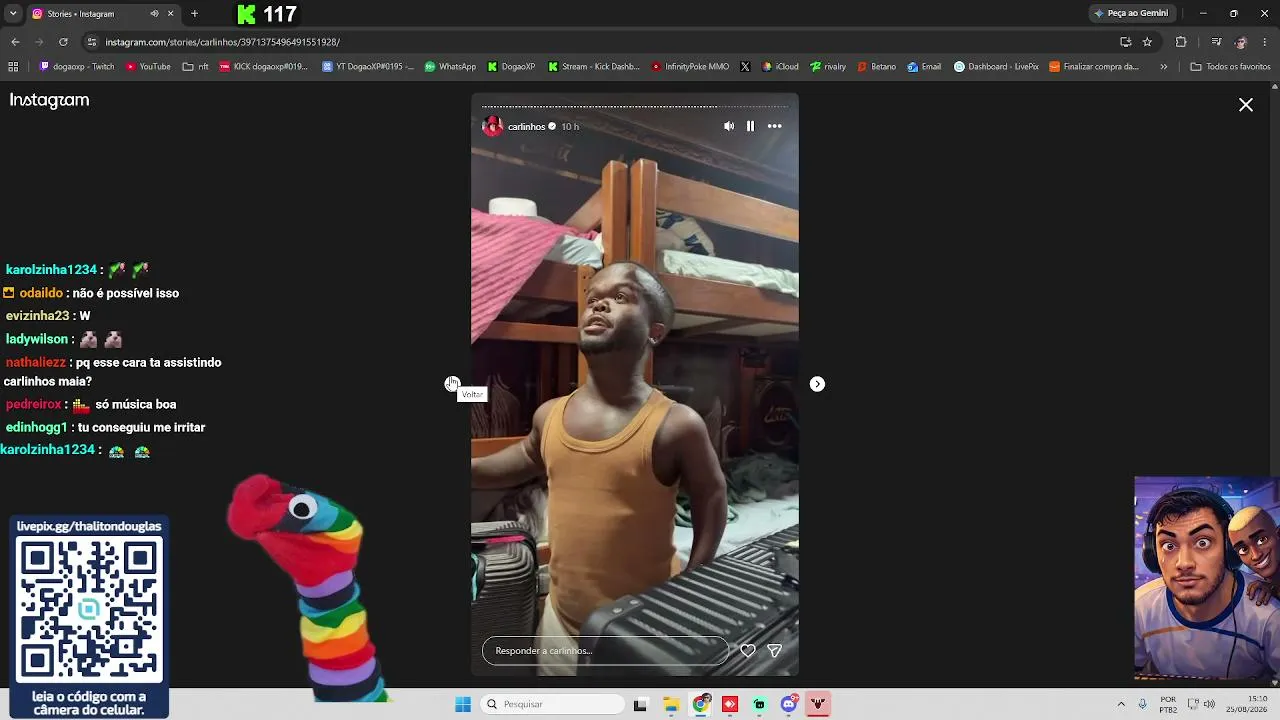
Task: Open the Chrome three-dot menu
Action: click(1265, 42)
